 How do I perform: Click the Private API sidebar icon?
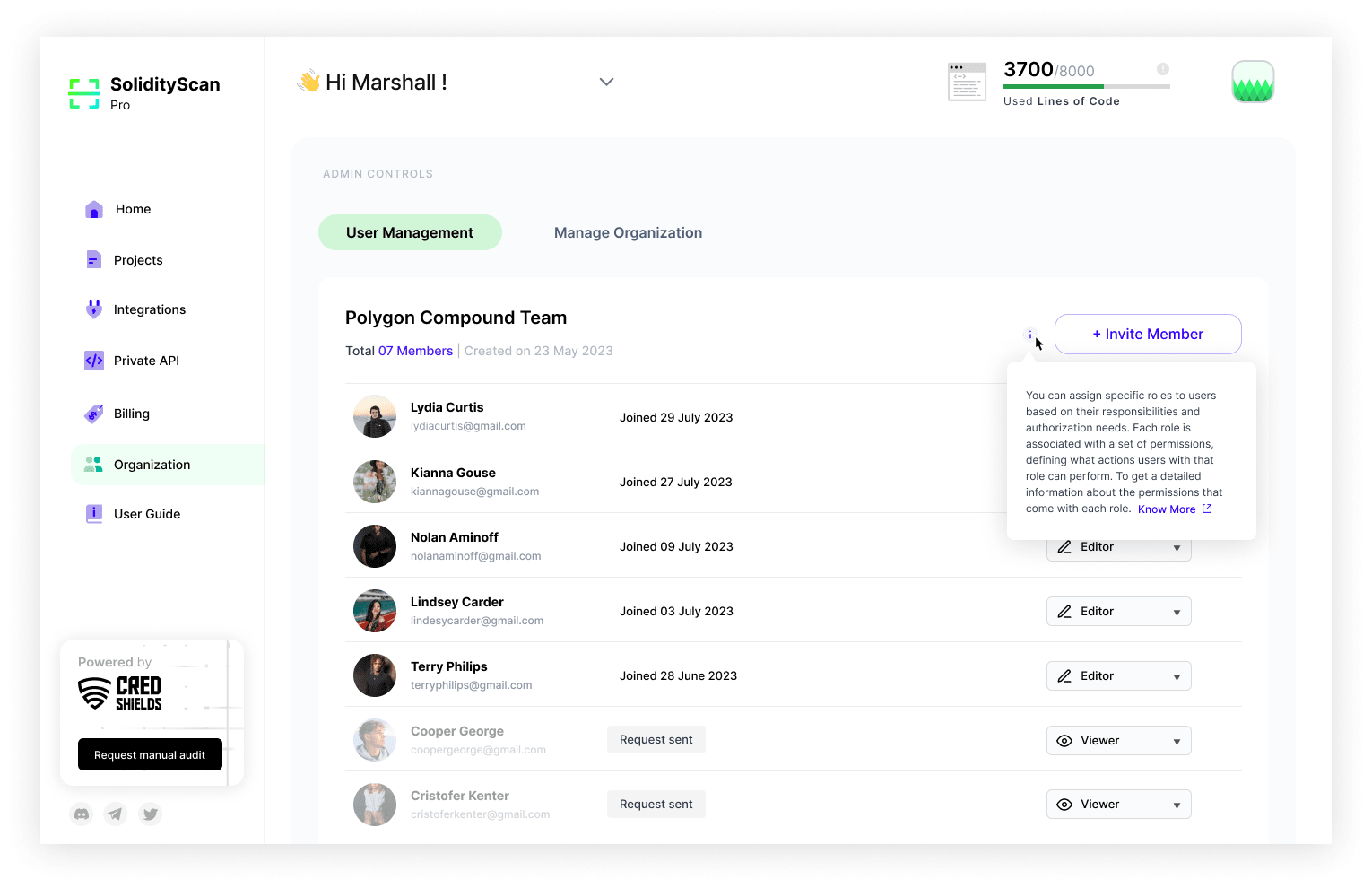coord(94,361)
